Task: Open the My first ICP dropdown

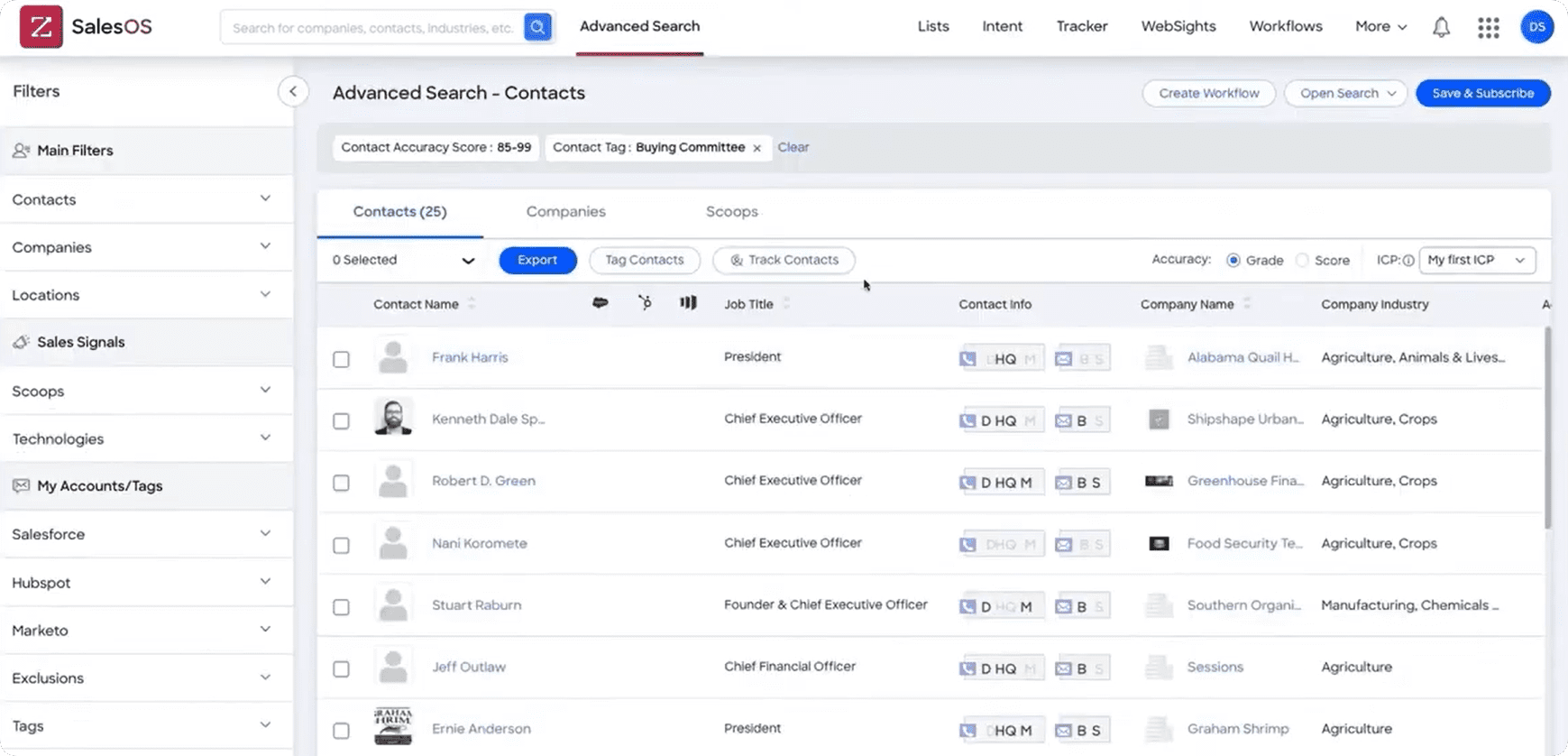Action: 1476,260
